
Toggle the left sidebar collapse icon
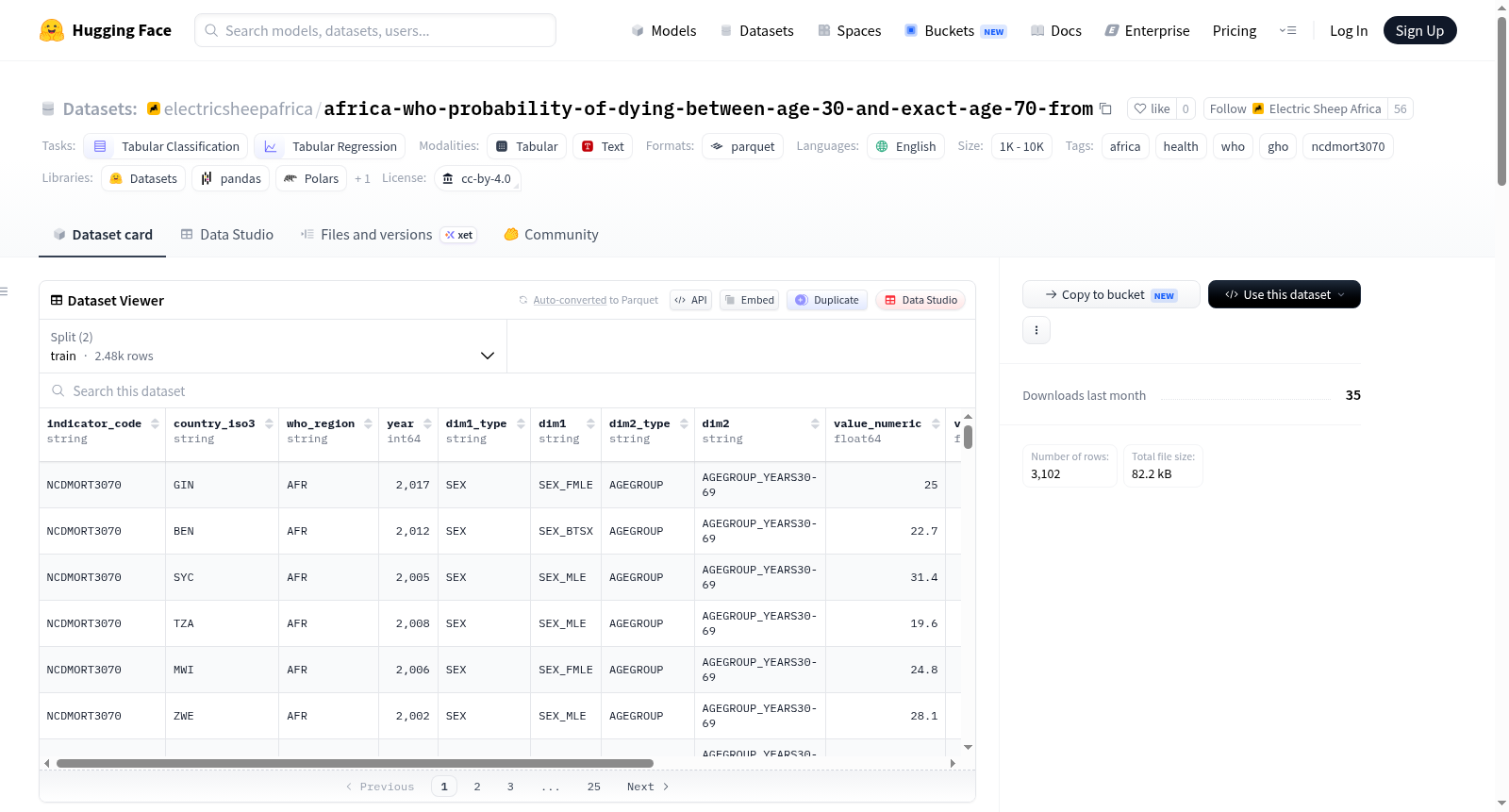(x=4, y=291)
